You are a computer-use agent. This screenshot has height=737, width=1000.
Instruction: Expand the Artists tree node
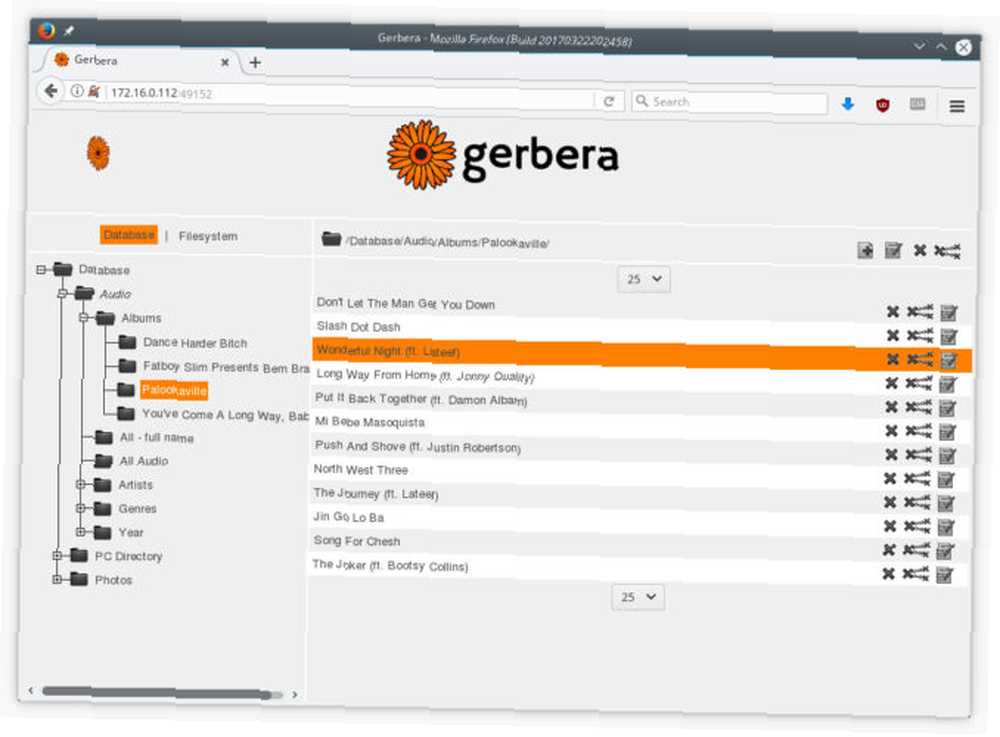tap(81, 485)
